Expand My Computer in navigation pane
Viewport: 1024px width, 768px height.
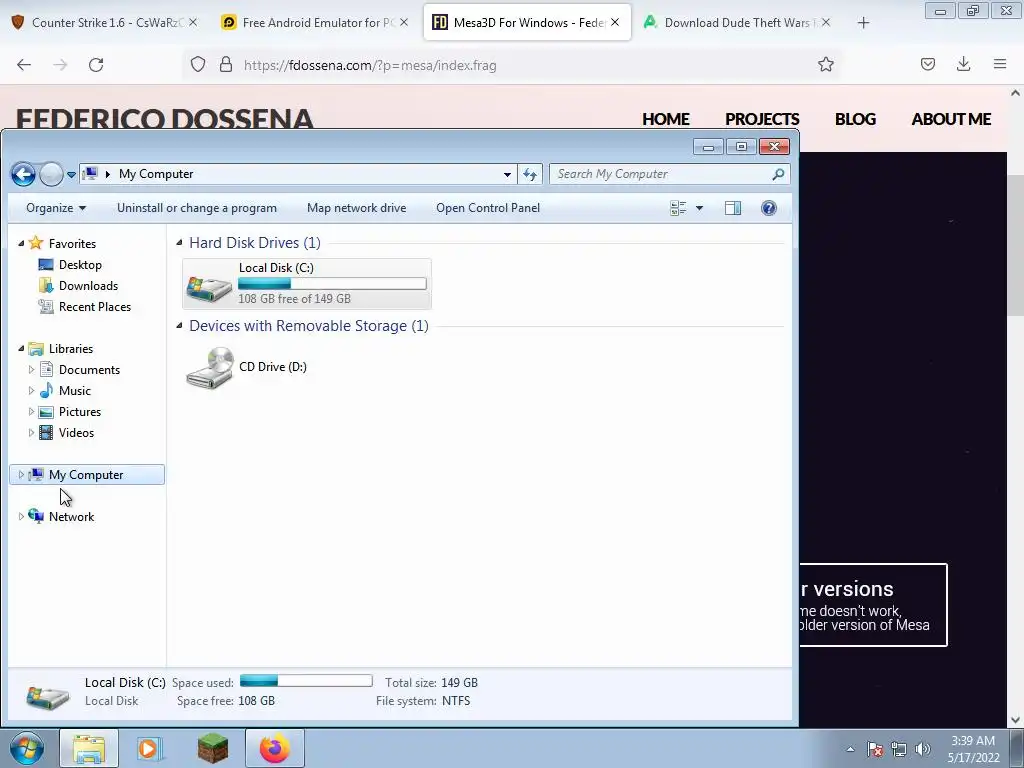(x=21, y=475)
